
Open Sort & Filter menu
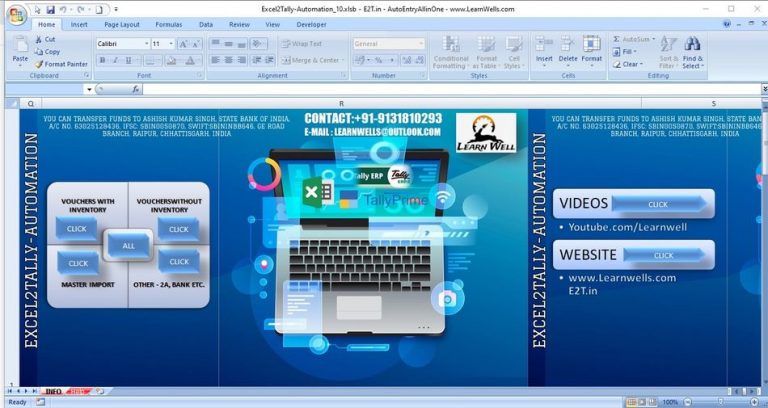pyautogui.click(x=669, y=53)
